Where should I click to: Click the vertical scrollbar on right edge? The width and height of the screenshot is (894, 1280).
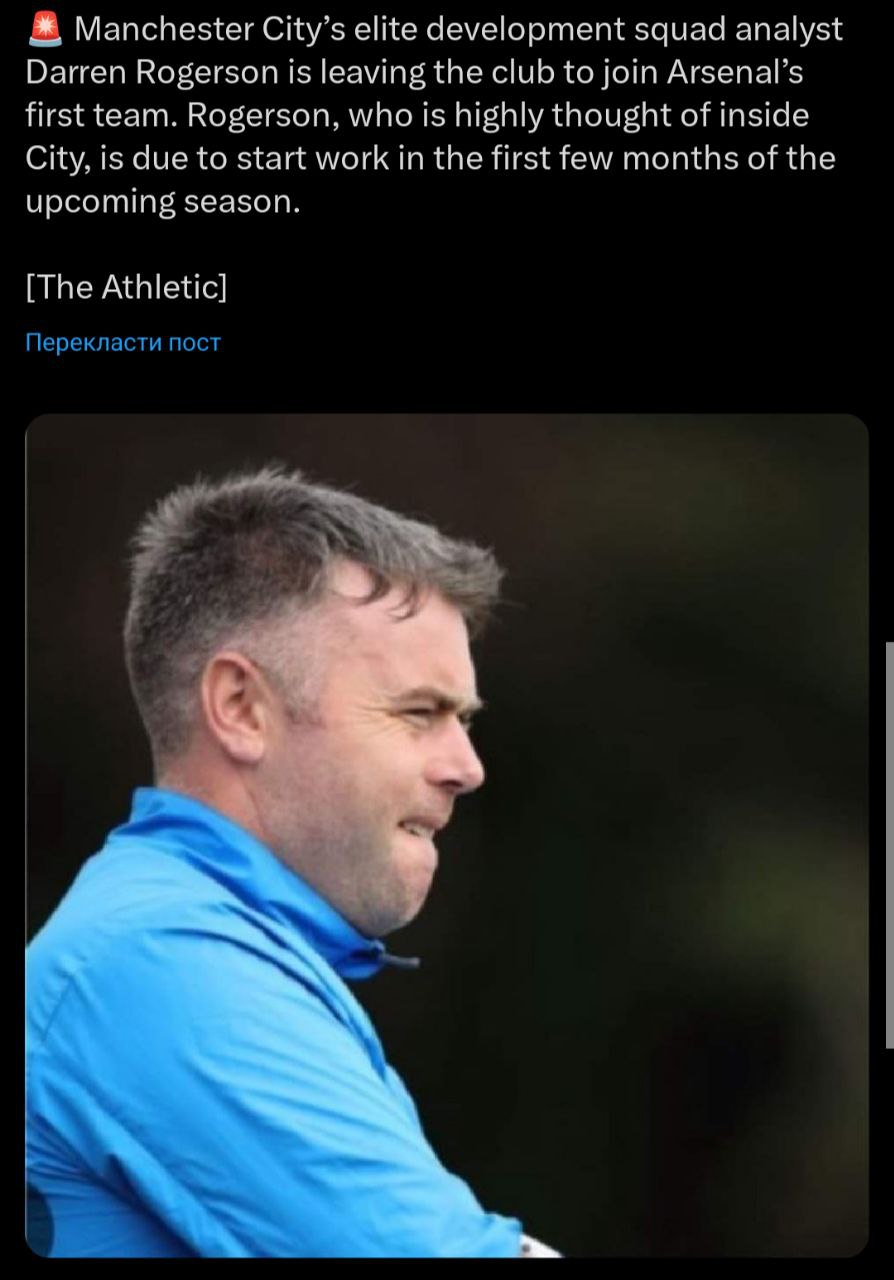tap(888, 845)
